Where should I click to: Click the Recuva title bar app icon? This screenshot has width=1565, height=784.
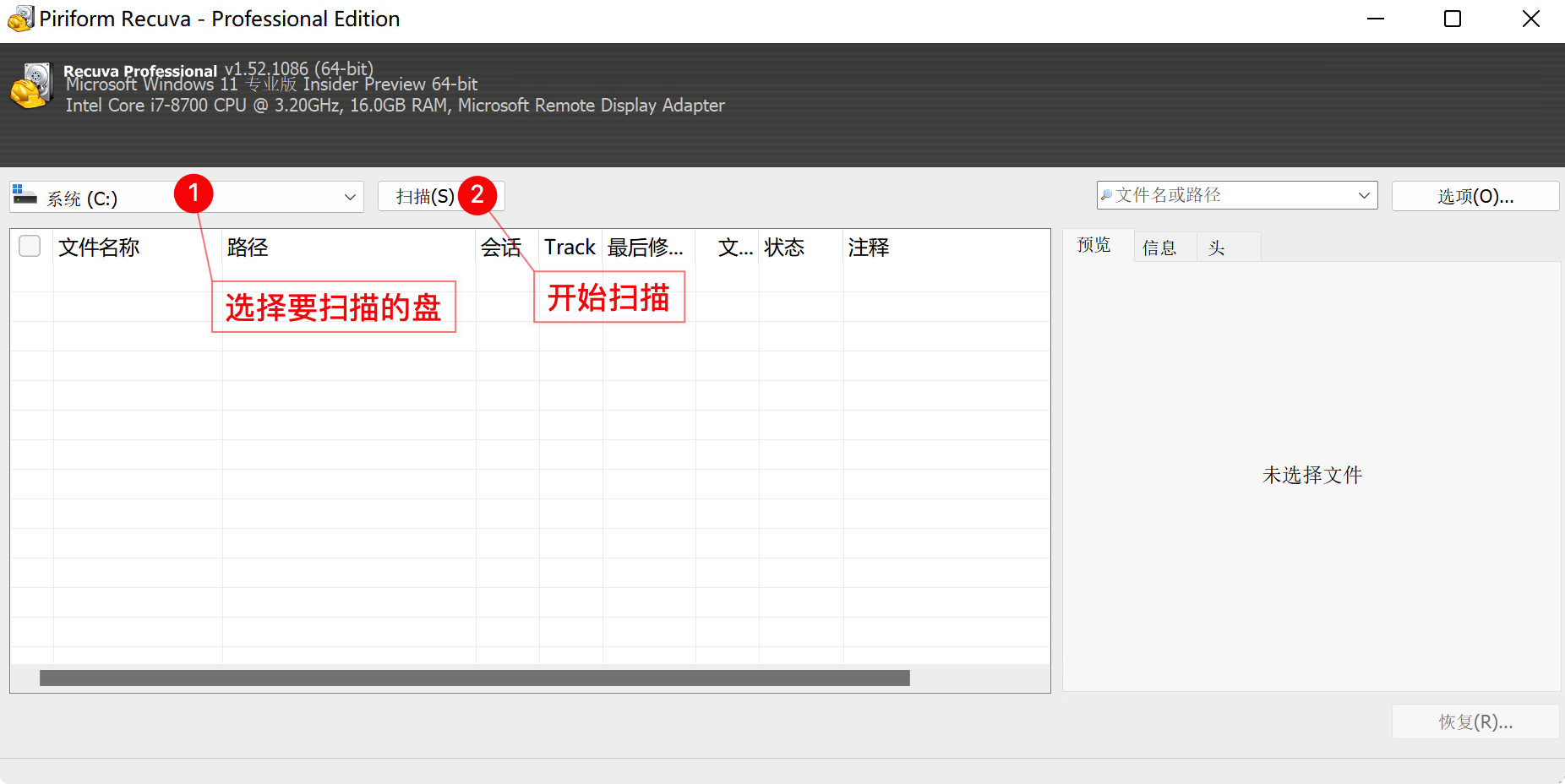[20, 19]
